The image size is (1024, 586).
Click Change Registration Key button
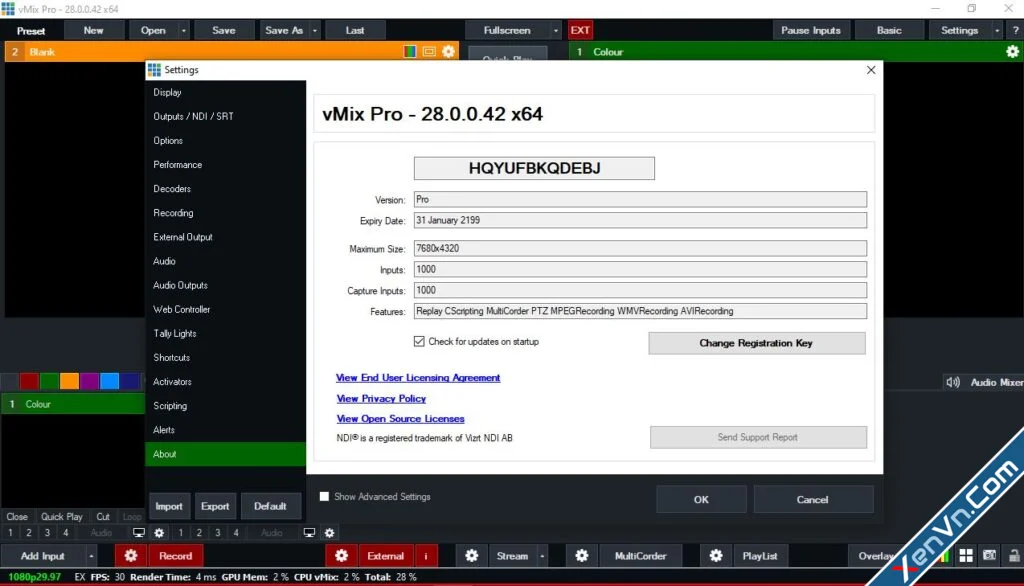[x=756, y=343]
